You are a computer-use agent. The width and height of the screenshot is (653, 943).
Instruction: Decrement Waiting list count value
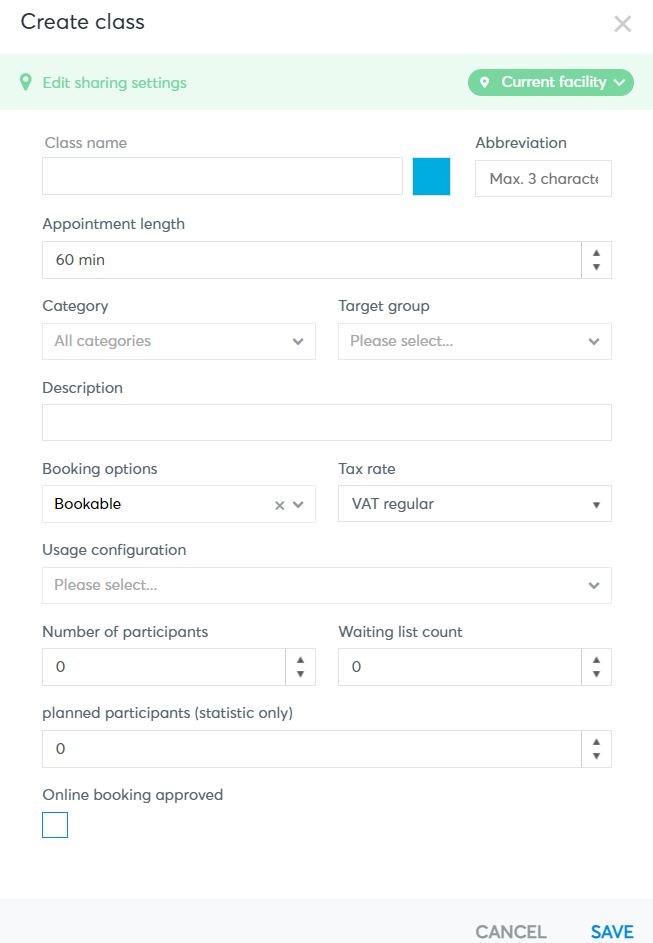596,674
